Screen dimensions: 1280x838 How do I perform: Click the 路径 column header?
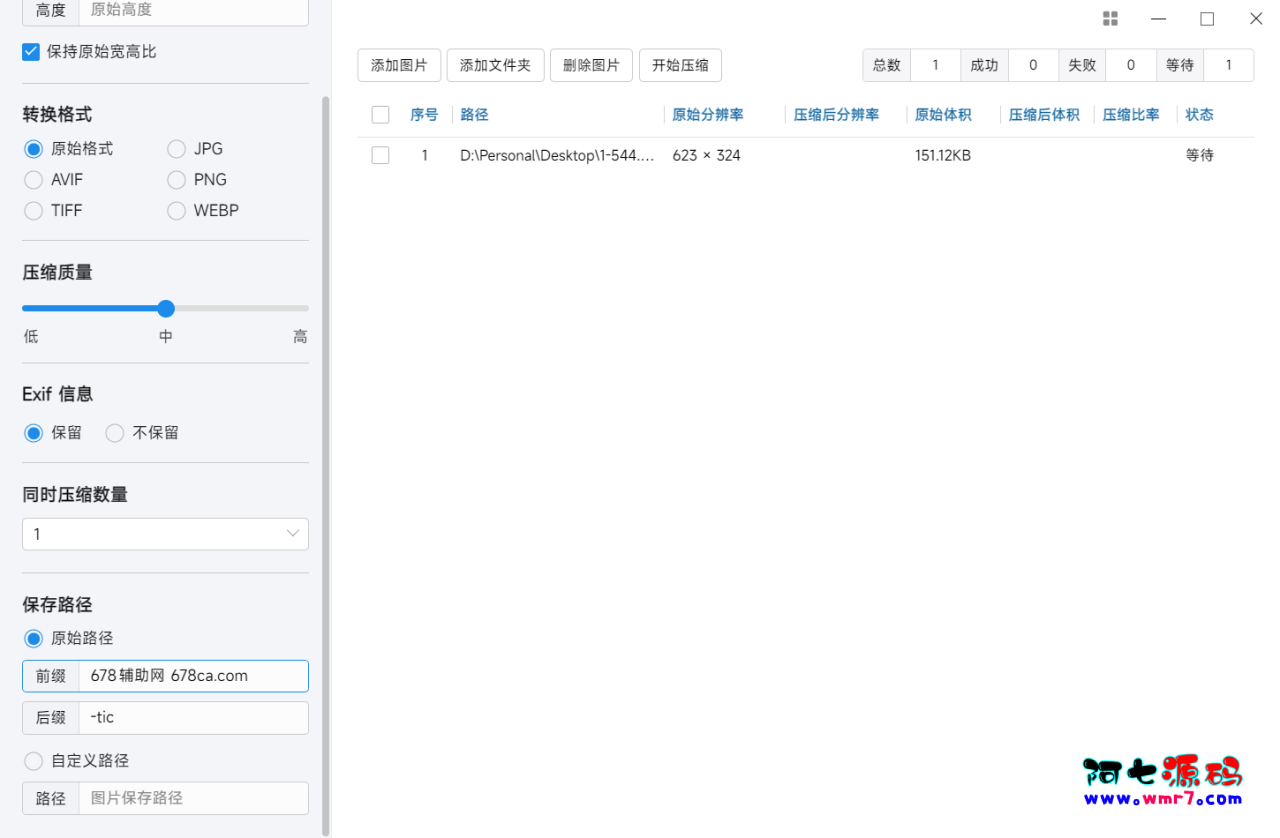[x=474, y=115]
